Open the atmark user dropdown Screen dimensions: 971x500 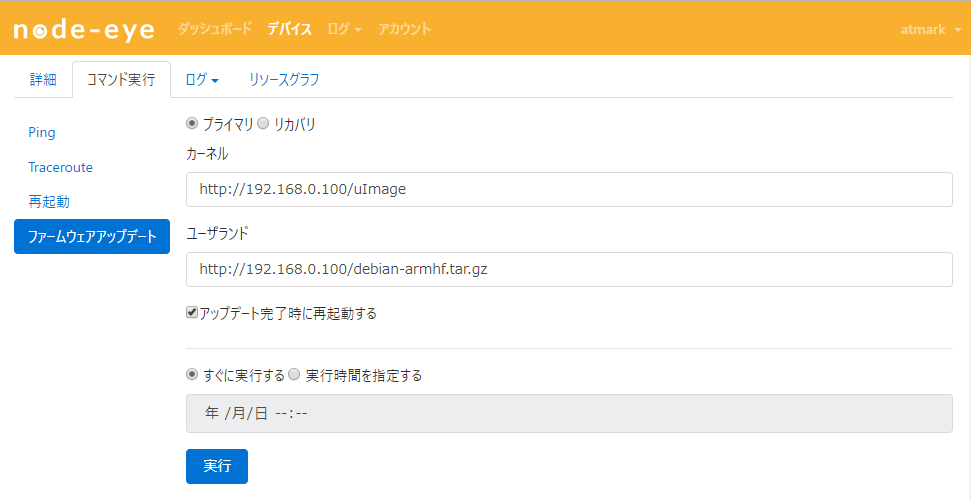pyautogui.click(x=931, y=29)
